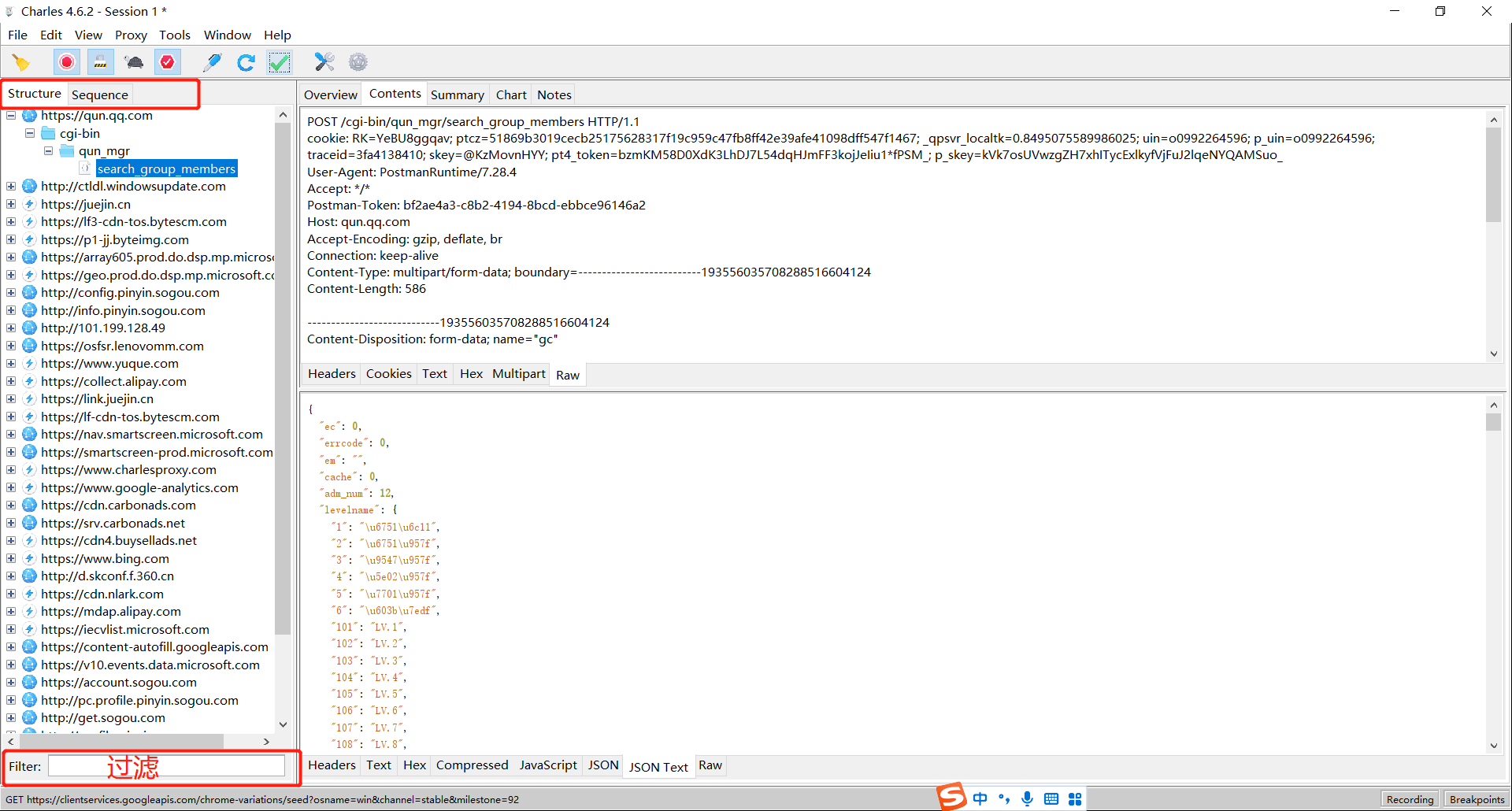Click the Filter input field

[166, 766]
